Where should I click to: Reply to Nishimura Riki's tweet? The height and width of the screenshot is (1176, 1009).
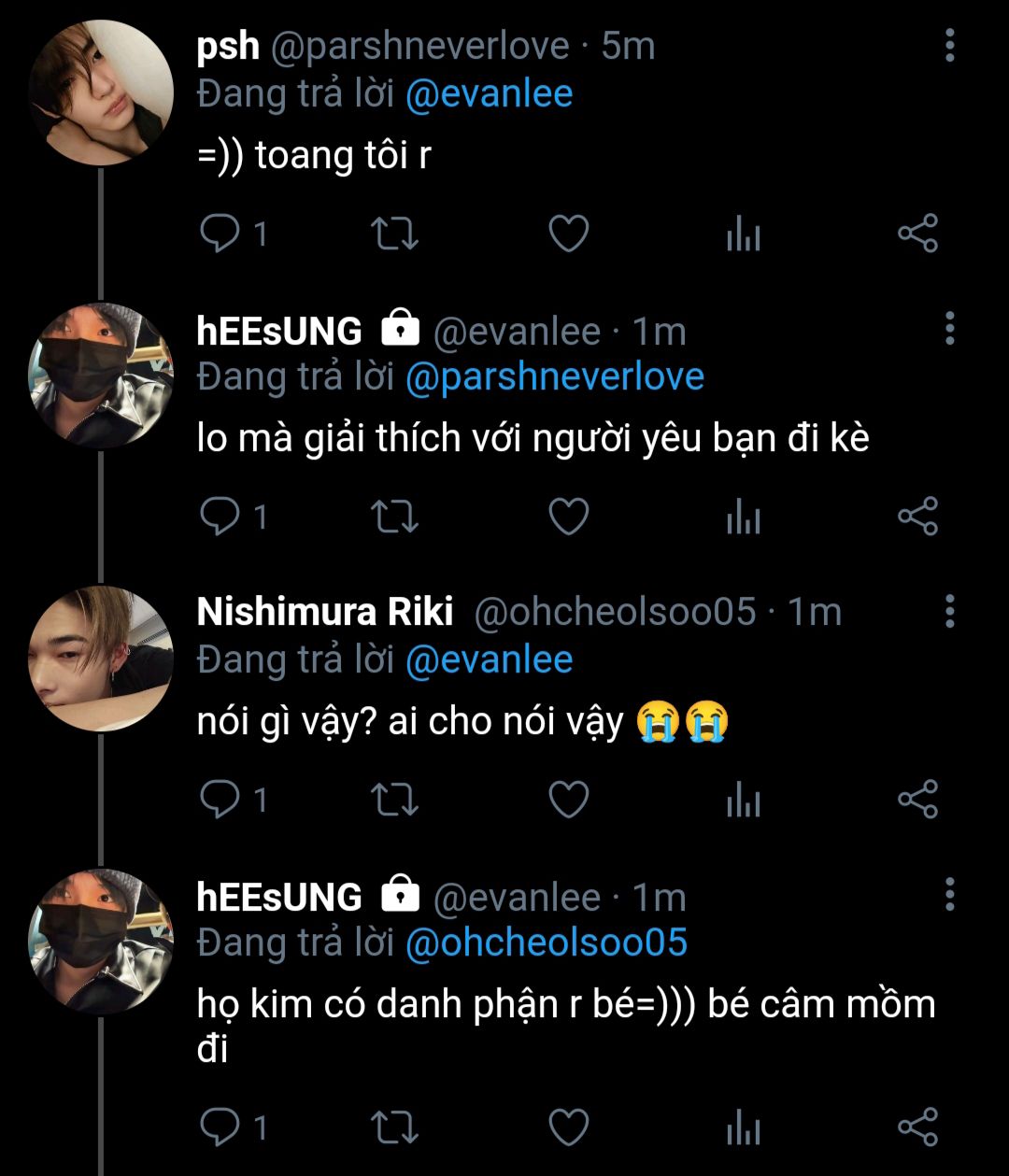tap(220, 801)
